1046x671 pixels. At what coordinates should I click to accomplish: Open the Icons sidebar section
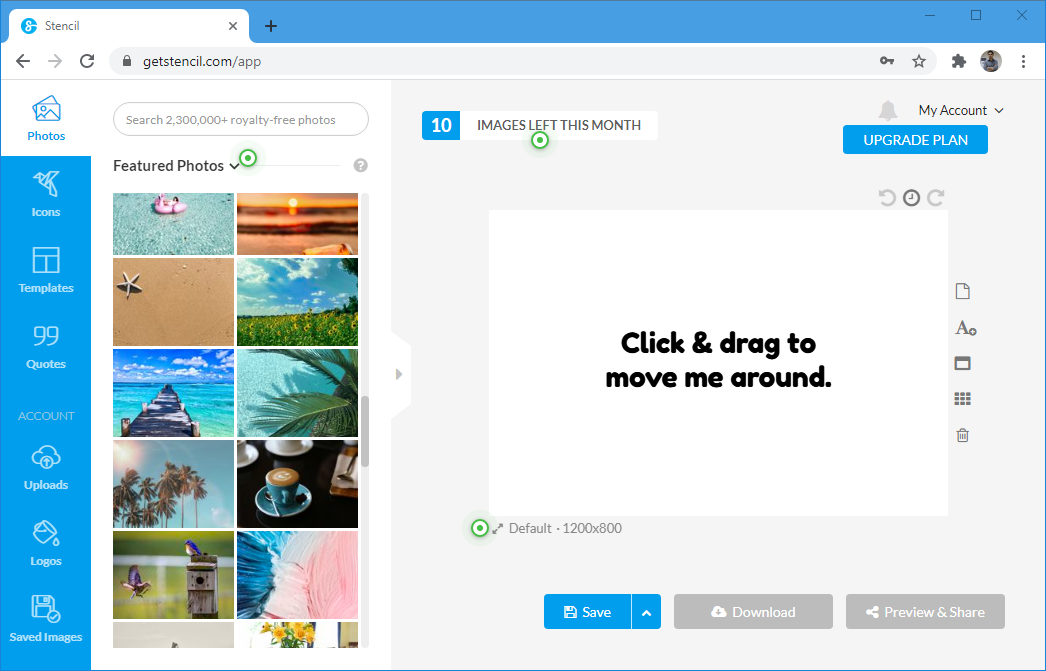pyautogui.click(x=46, y=194)
